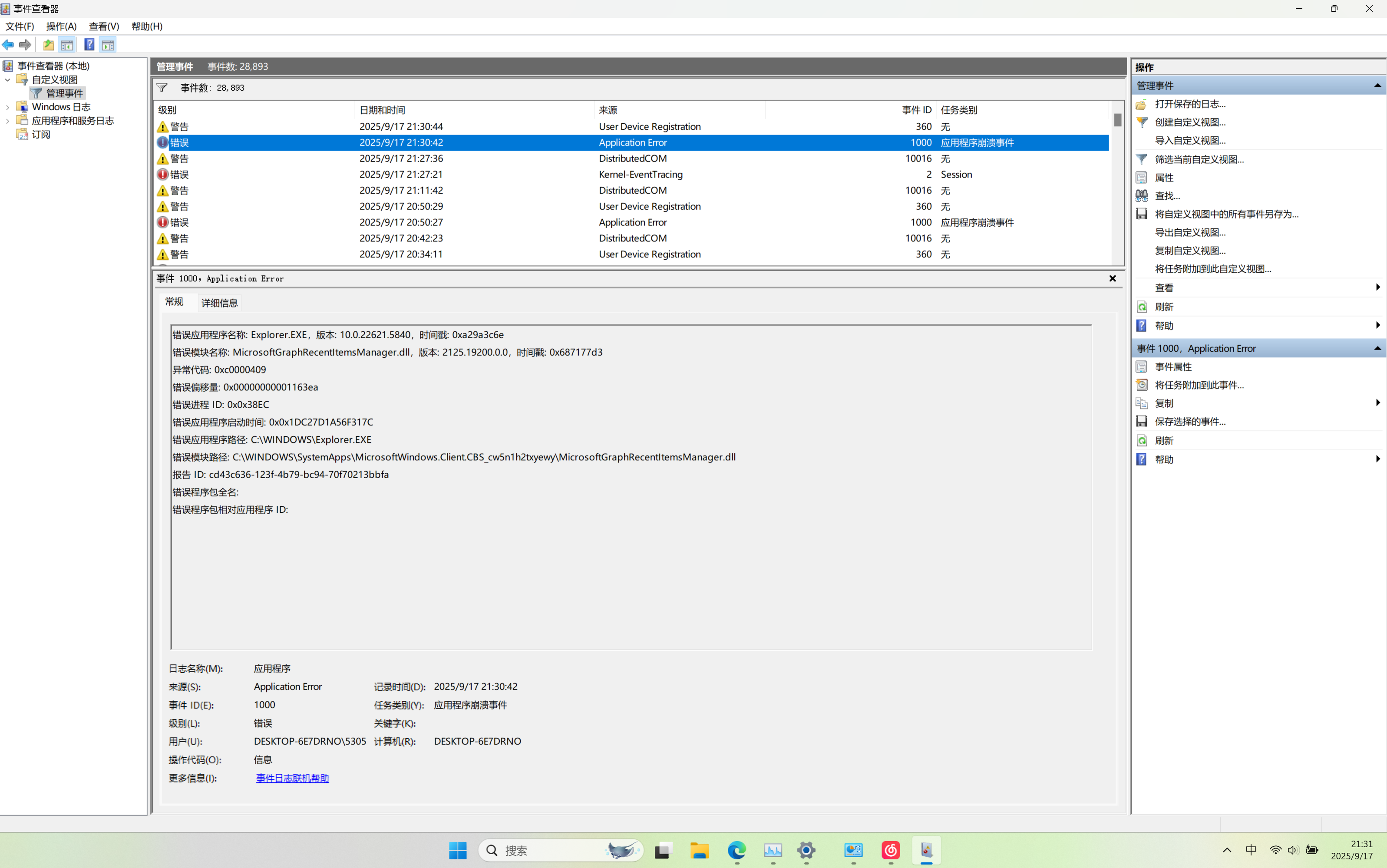Expand the Windows 日志 tree node
Screen dimensions: 1387x868
pos(7,107)
